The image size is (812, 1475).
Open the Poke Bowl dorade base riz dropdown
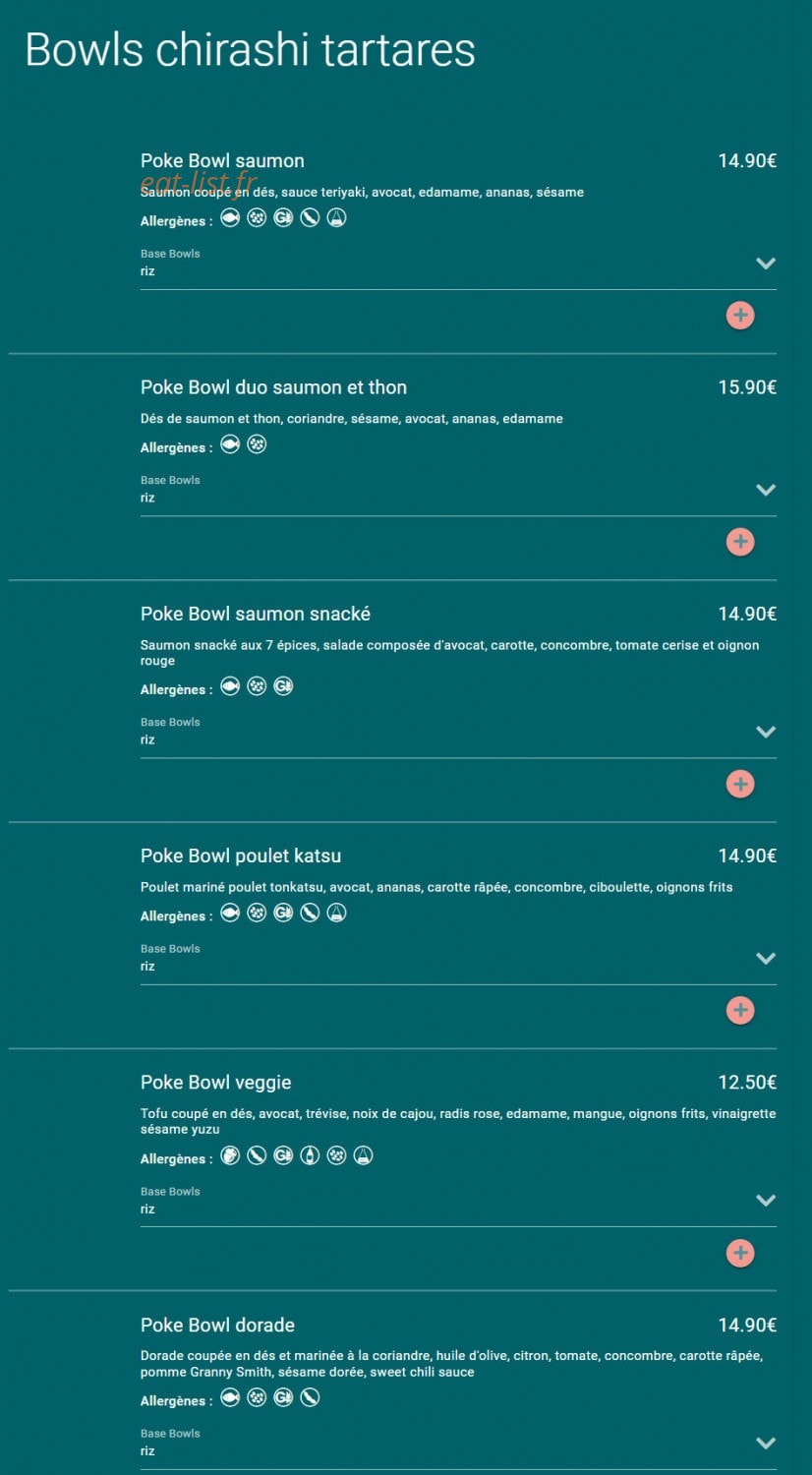(458, 1444)
